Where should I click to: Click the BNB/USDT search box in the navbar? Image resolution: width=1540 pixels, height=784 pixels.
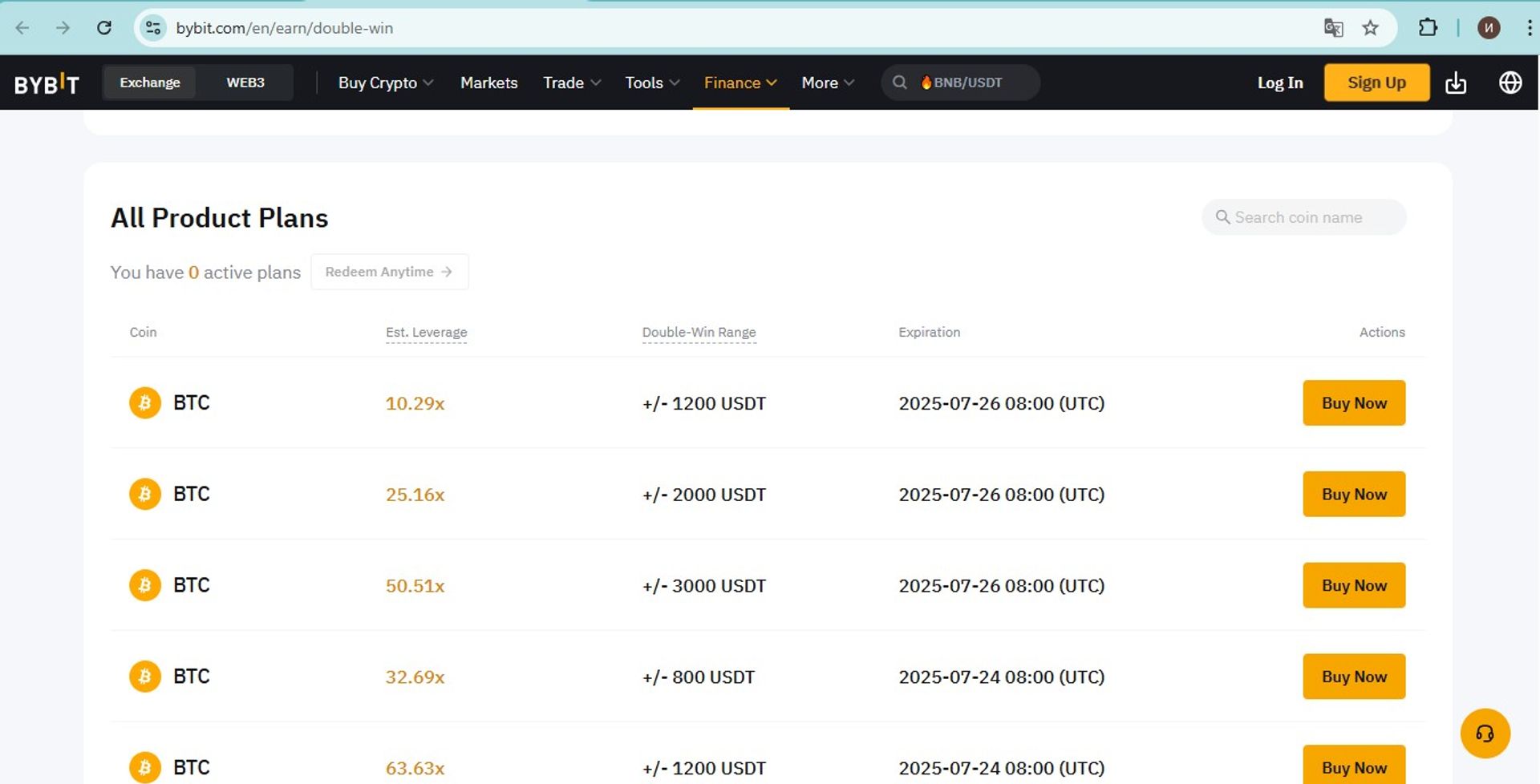tap(960, 83)
